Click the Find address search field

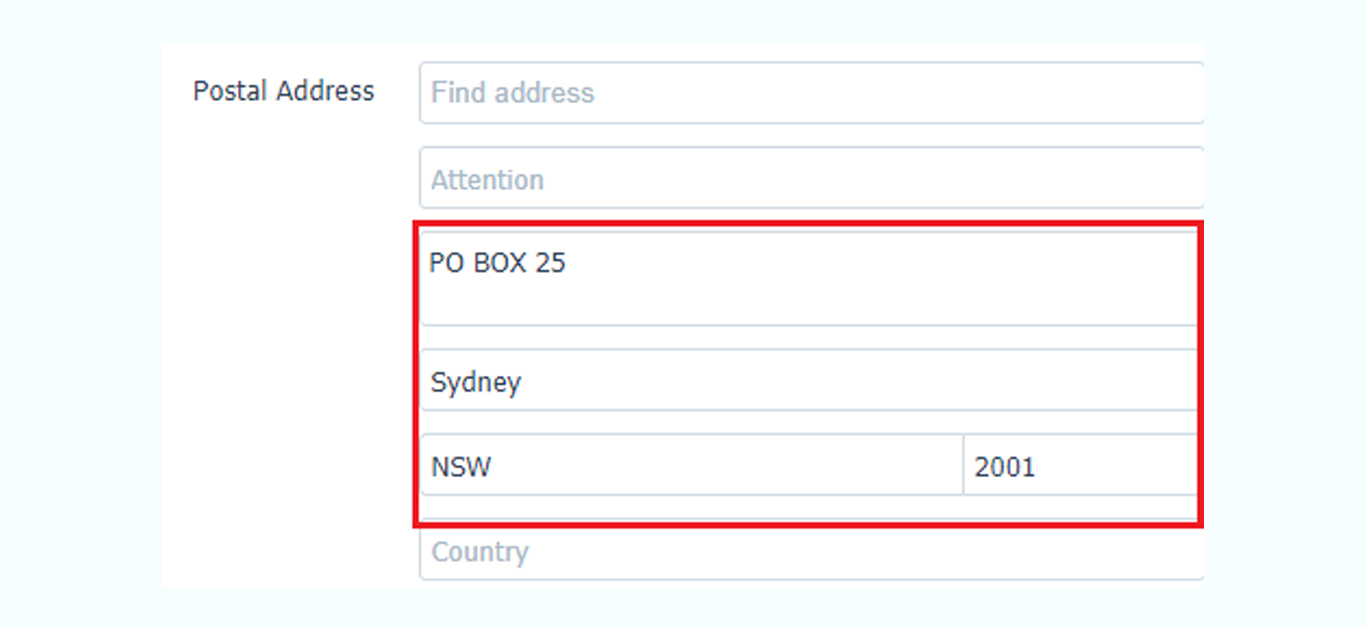(x=811, y=93)
